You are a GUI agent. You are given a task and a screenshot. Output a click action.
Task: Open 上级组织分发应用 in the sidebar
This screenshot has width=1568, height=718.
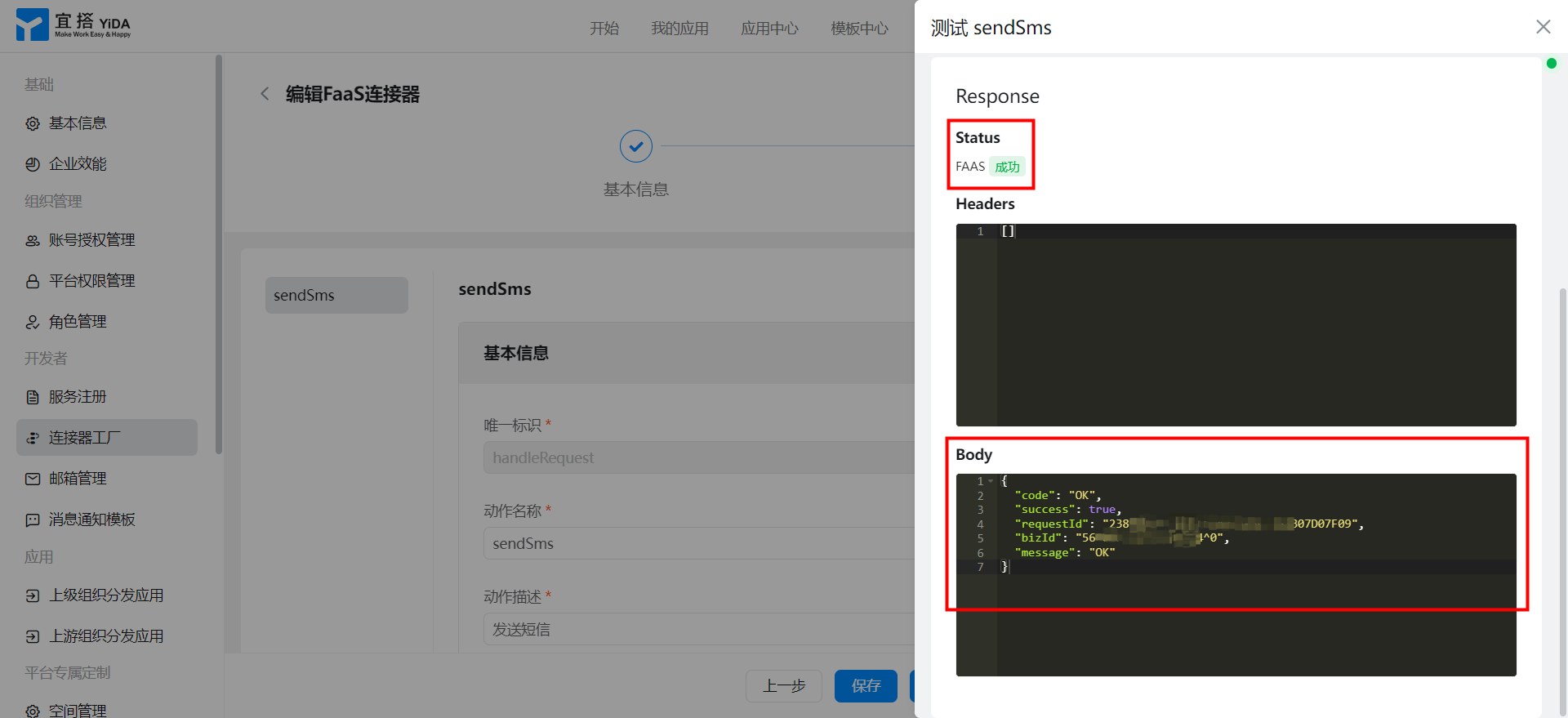(x=107, y=595)
